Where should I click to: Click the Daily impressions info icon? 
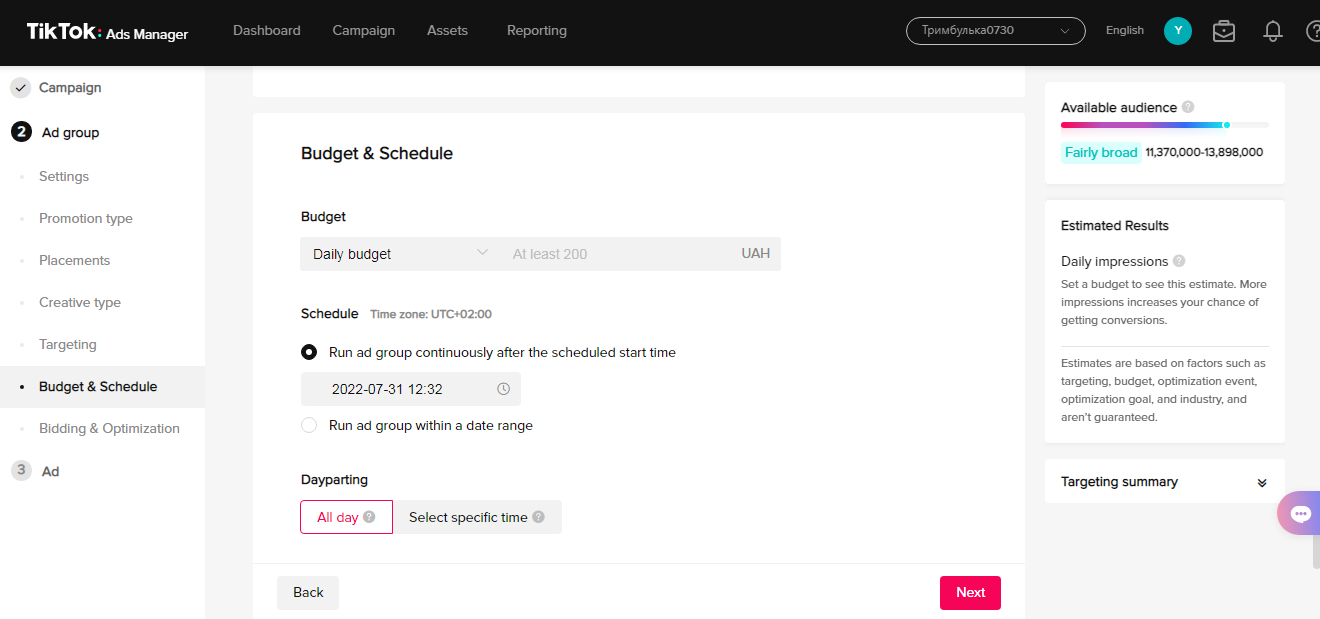(x=1179, y=261)
